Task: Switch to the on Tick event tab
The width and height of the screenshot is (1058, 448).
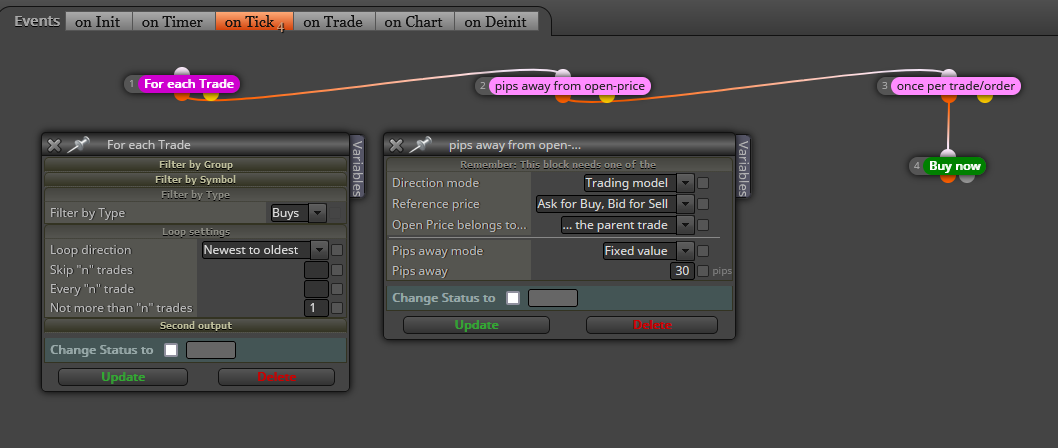Action: [x=254, y=22]
